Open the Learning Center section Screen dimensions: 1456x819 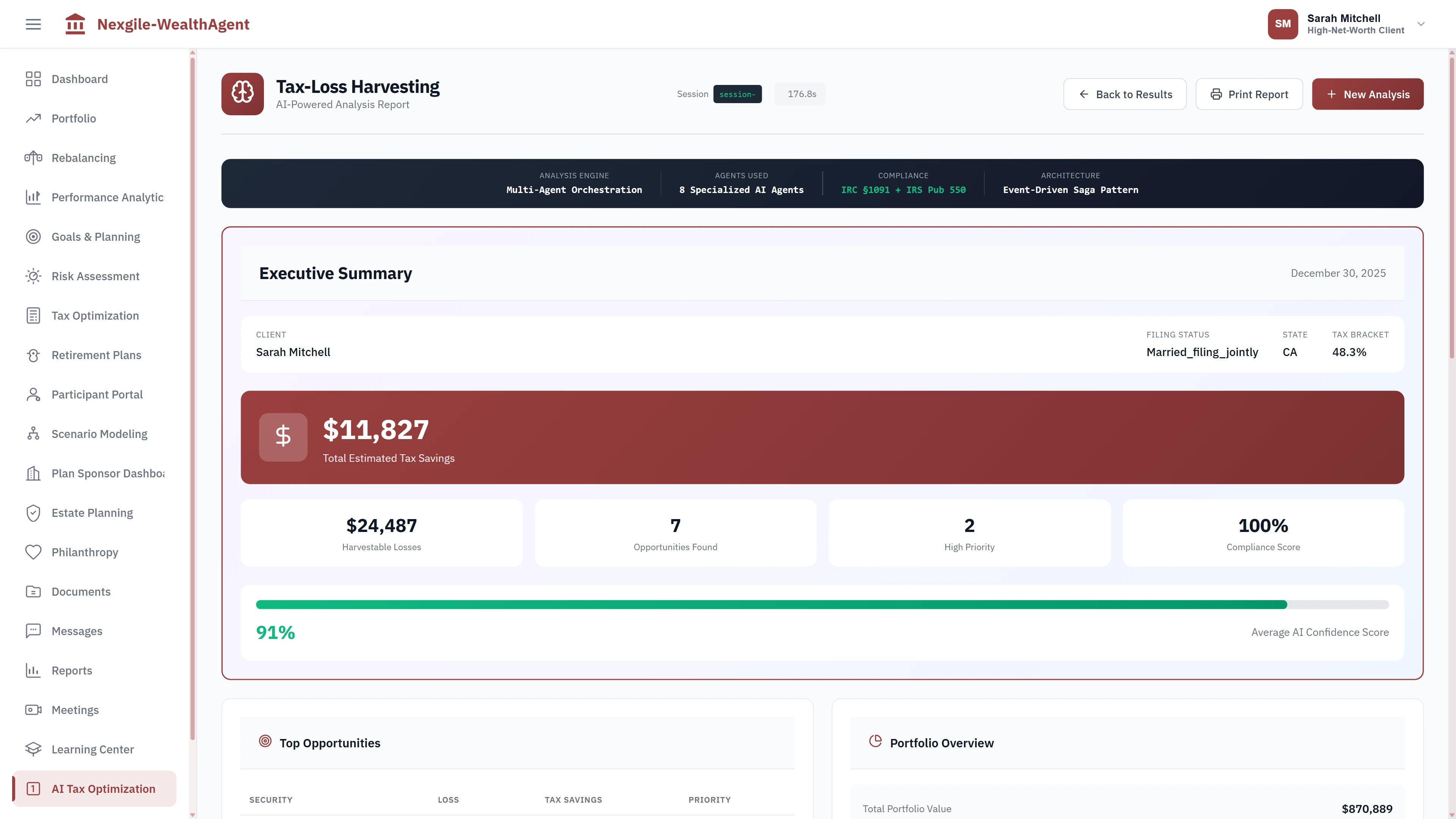[92, 749]
